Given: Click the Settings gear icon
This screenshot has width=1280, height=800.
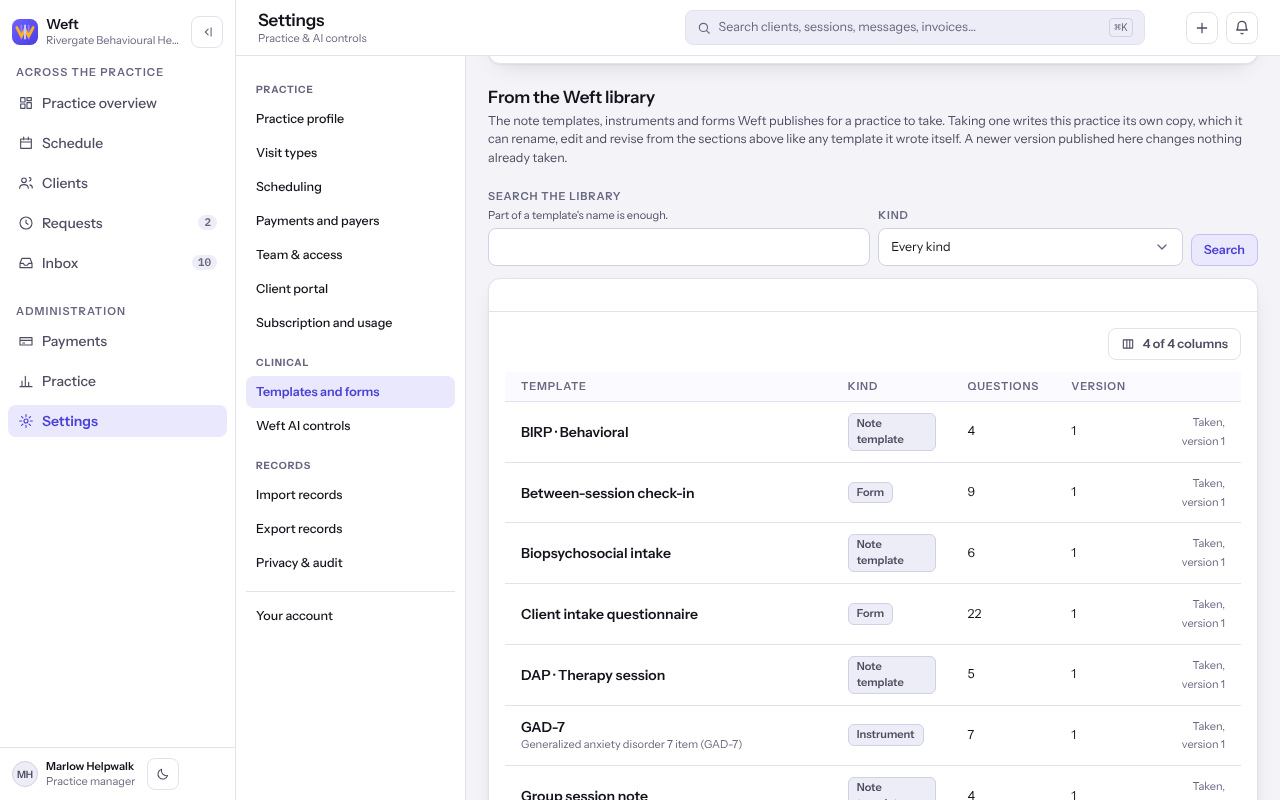Looking at the screenshot, I should pos(26,421).
